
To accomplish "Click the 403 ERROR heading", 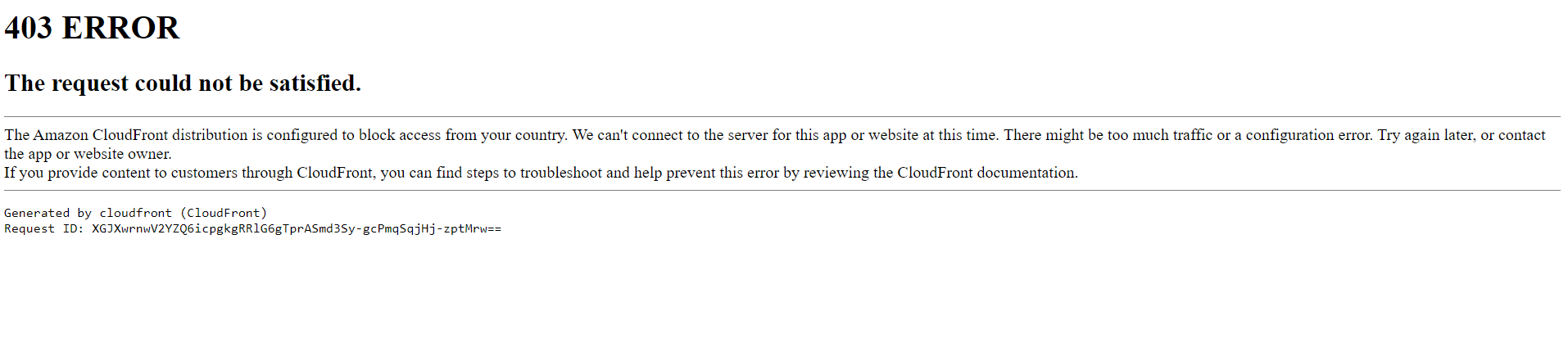I will tap(92, 28).
